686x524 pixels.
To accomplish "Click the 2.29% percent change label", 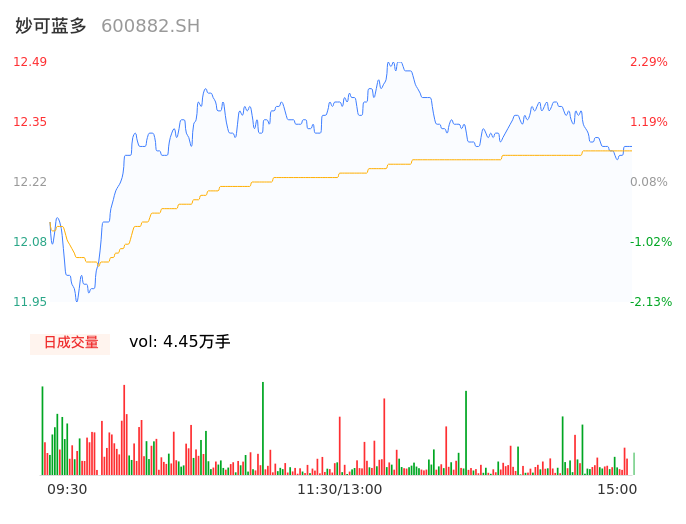I will click(649, 62).
